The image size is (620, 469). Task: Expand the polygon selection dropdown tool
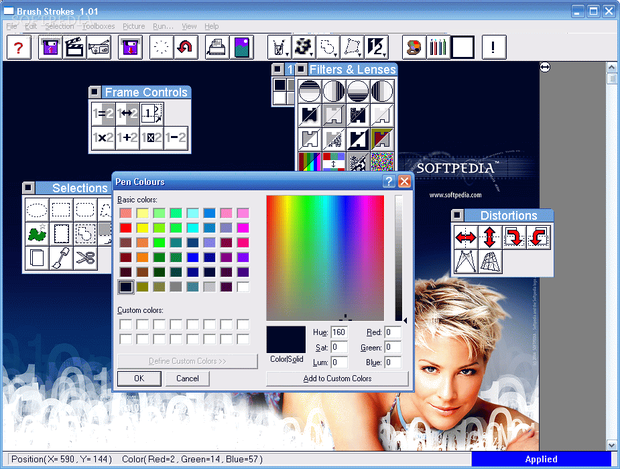pos(352,47)
